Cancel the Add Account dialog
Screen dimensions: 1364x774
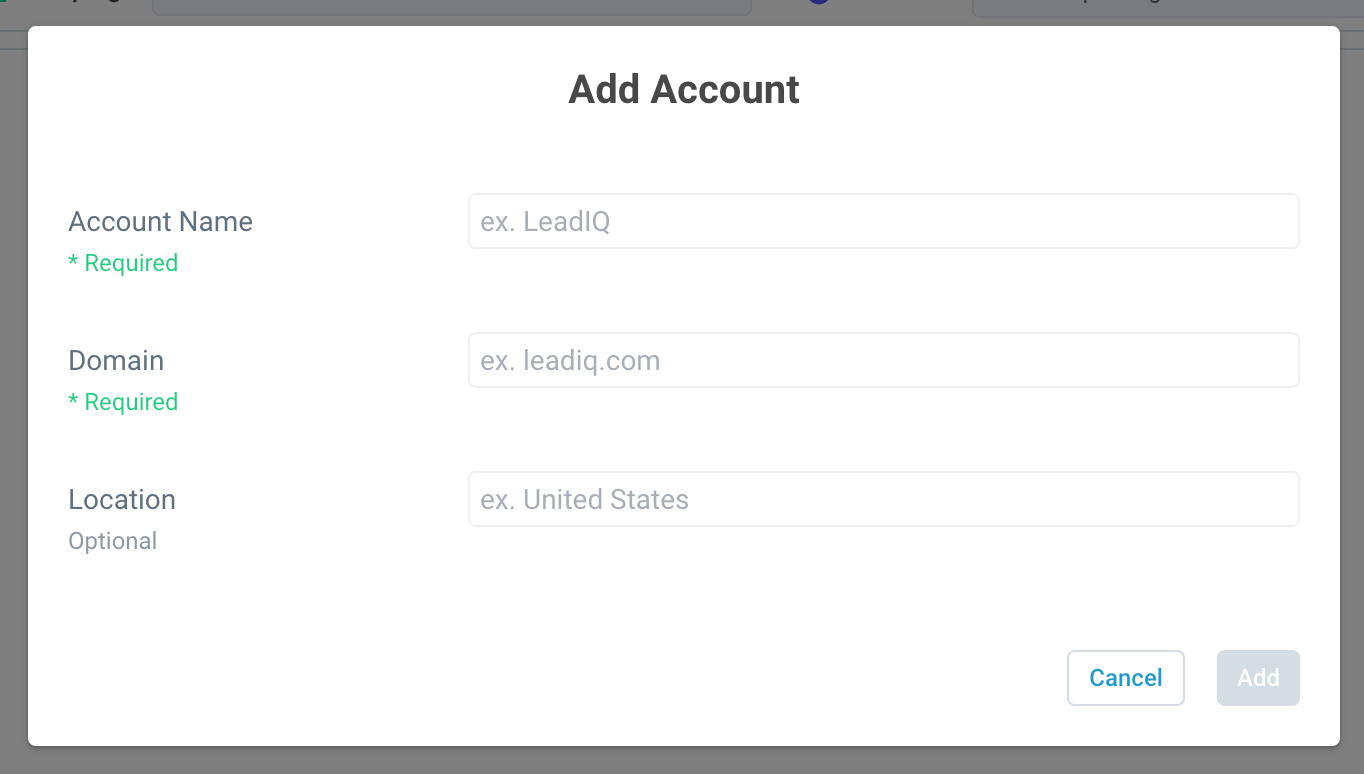coord(1125,678)
